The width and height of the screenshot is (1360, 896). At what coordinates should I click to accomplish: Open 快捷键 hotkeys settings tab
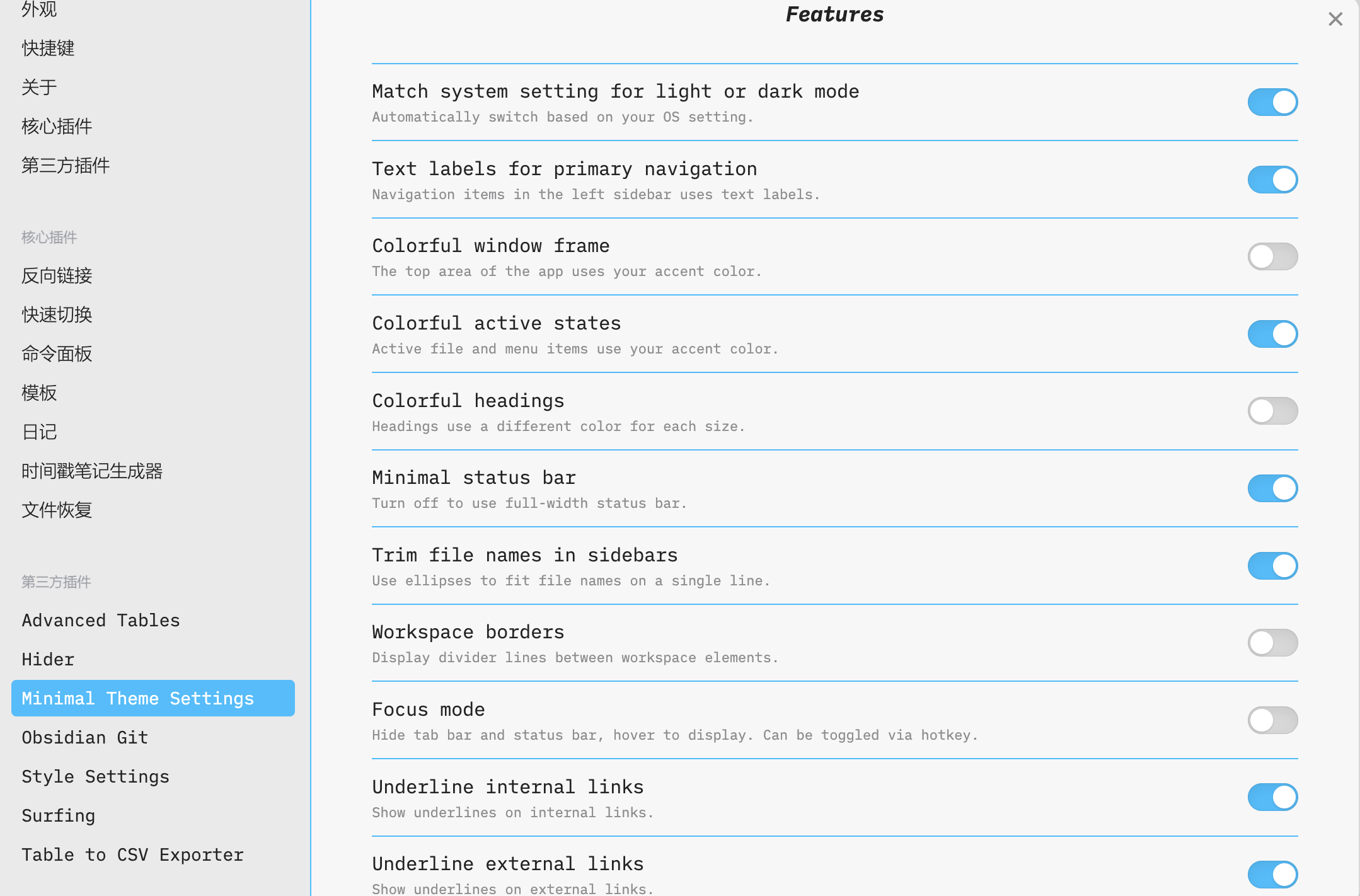click(x=48, y=48)
